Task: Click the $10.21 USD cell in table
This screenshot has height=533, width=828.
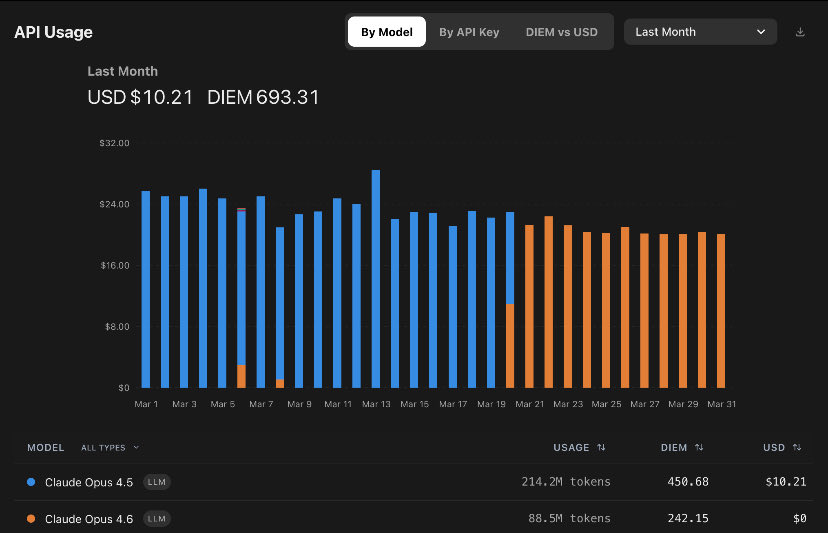Action: pos(786,482)
